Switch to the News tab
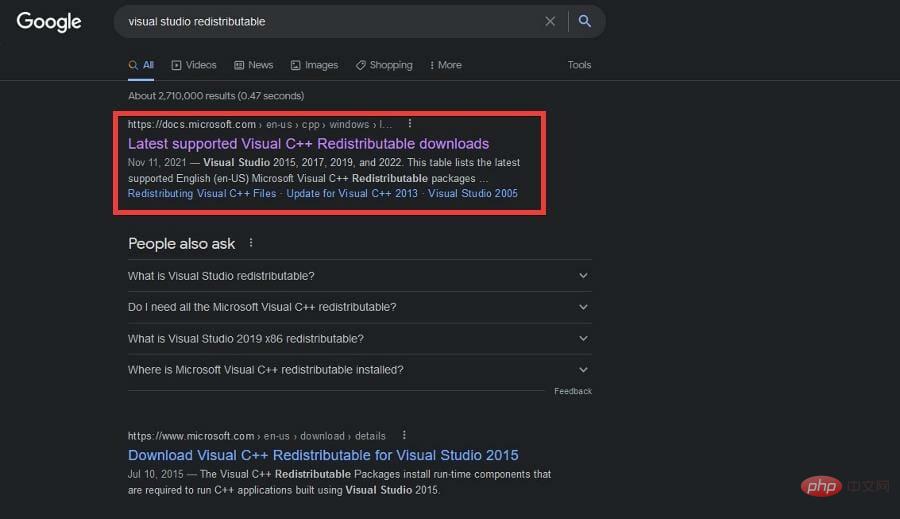The height and width of the screenshot is (519, 900). click(254, 65)
